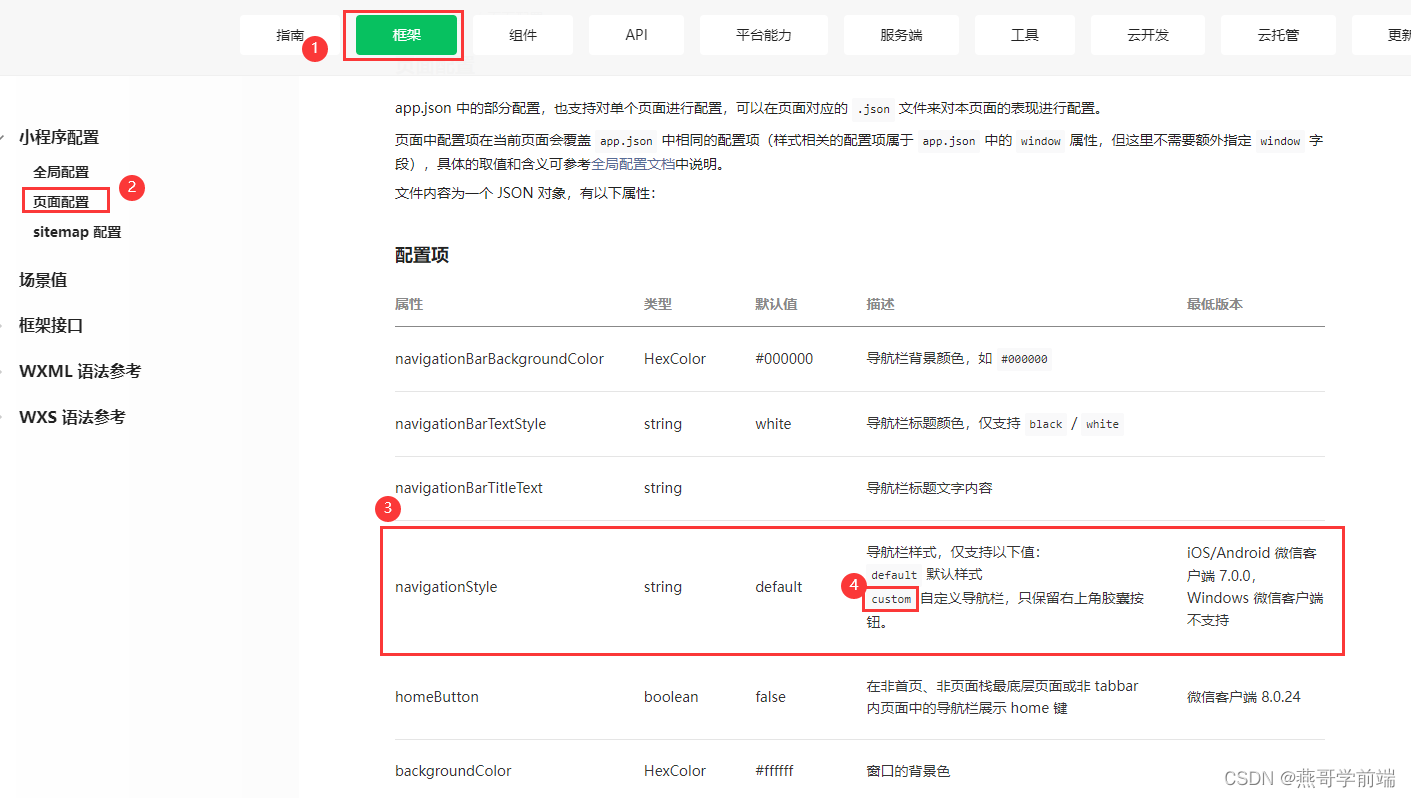Click the false default value cell

click(770, 697)
